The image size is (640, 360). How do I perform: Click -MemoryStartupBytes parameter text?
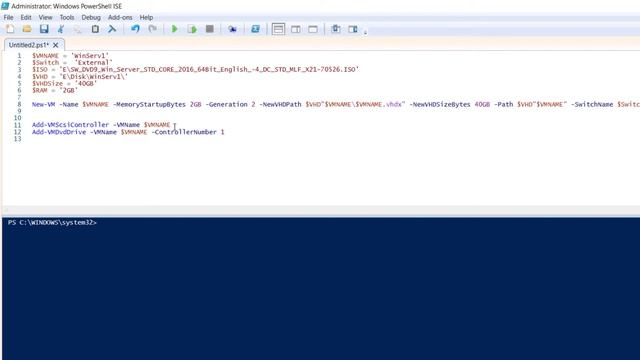click(x=149, y=104)
